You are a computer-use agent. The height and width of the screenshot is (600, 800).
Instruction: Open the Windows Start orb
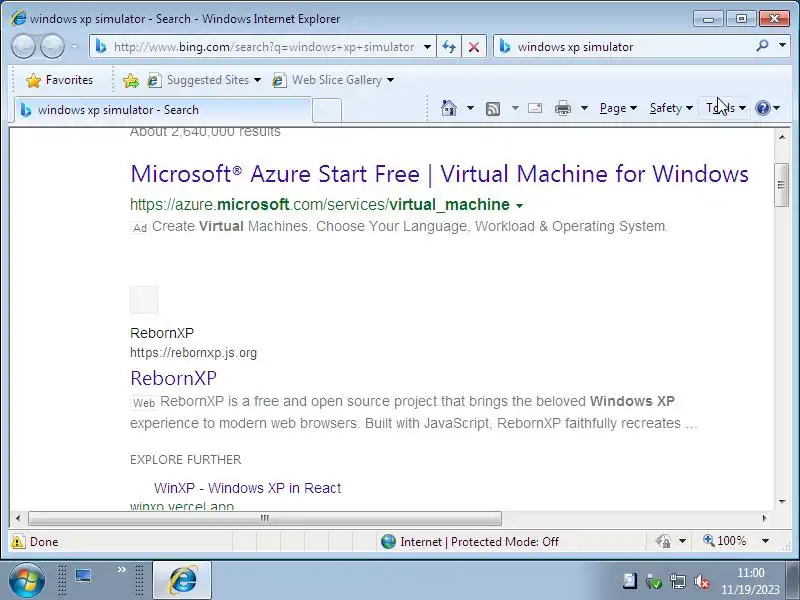tap(26, 581)
